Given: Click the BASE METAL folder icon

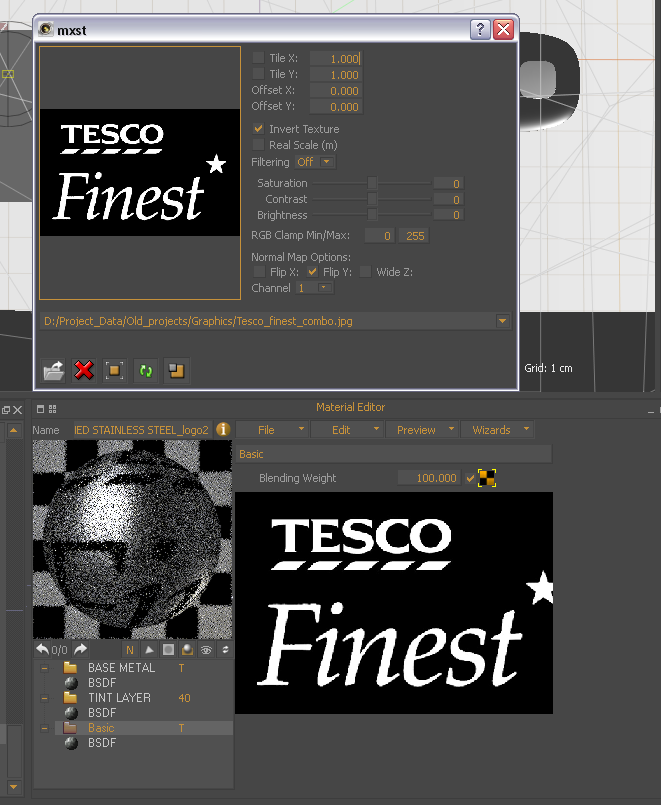Looking at the screenshot, I should coord(70,667).
